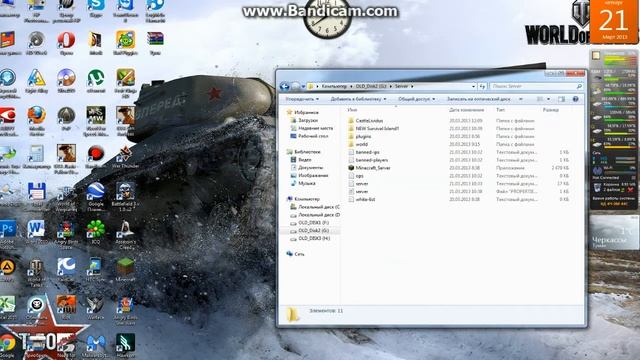This screenshot has height=360, width=640.
Task: Select the Malwarebytes desktop shortcut
Action: [96, 346]
